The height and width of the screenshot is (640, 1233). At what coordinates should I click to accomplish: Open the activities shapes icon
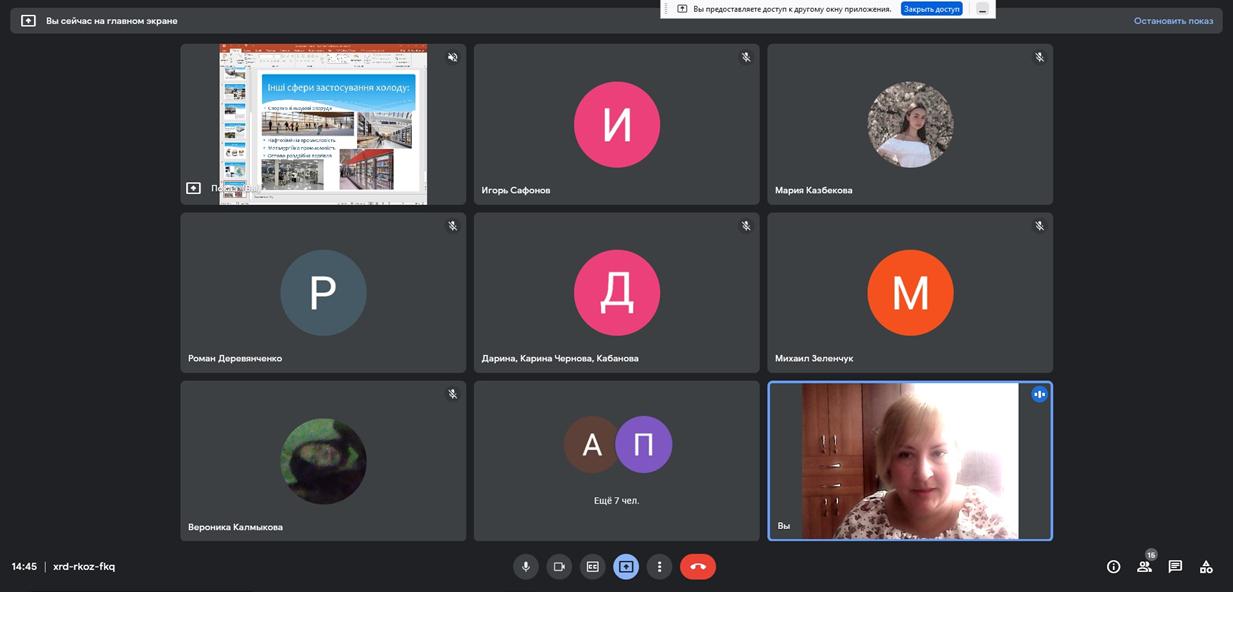1206,567
